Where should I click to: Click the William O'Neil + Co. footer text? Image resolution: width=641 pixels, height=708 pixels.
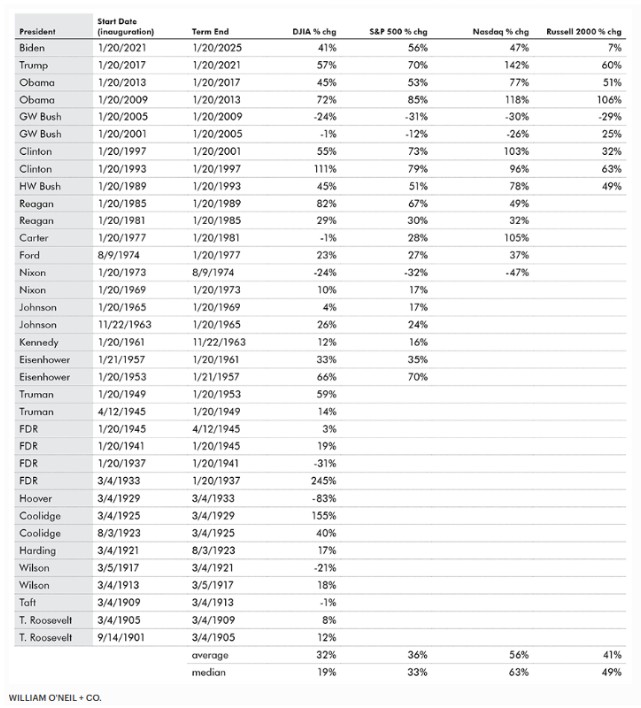55,697
